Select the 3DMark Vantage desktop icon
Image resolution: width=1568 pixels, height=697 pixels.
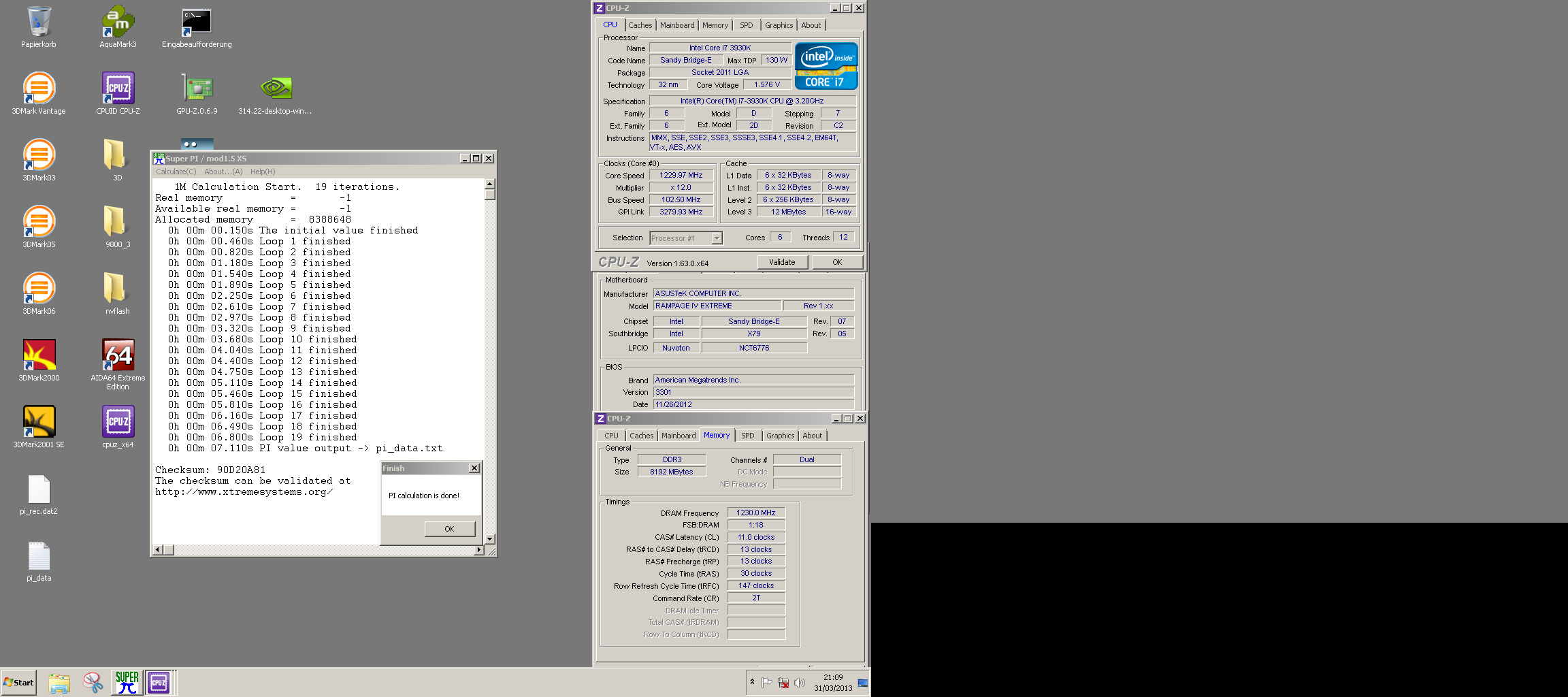(39, 94)
